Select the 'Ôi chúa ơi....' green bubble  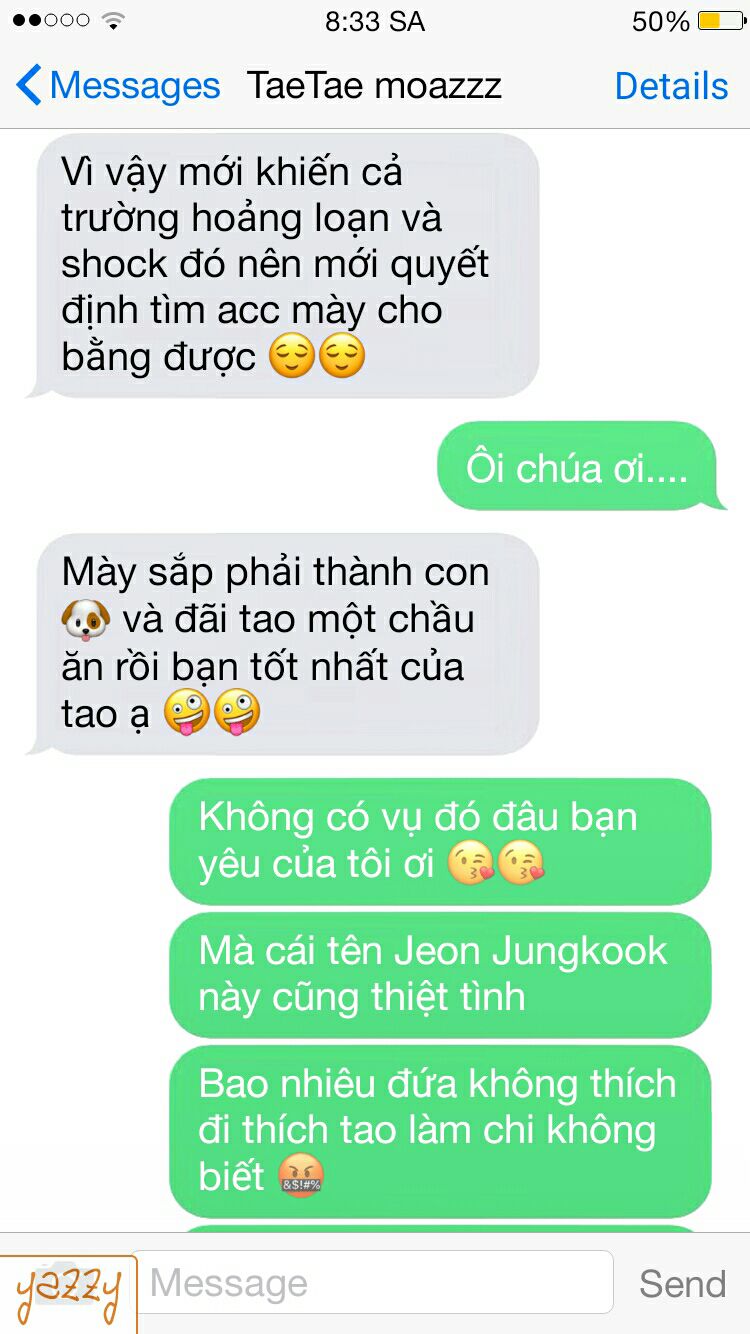[580, 468]
